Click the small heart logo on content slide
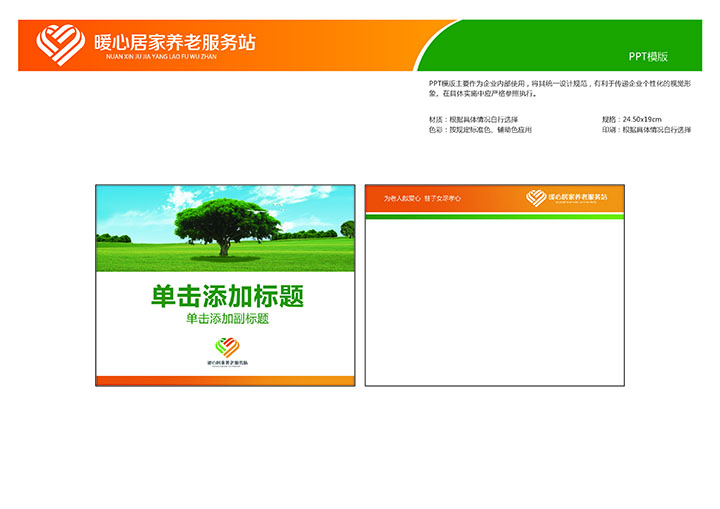This screenshot has width=720, height=509. (536, 198)
